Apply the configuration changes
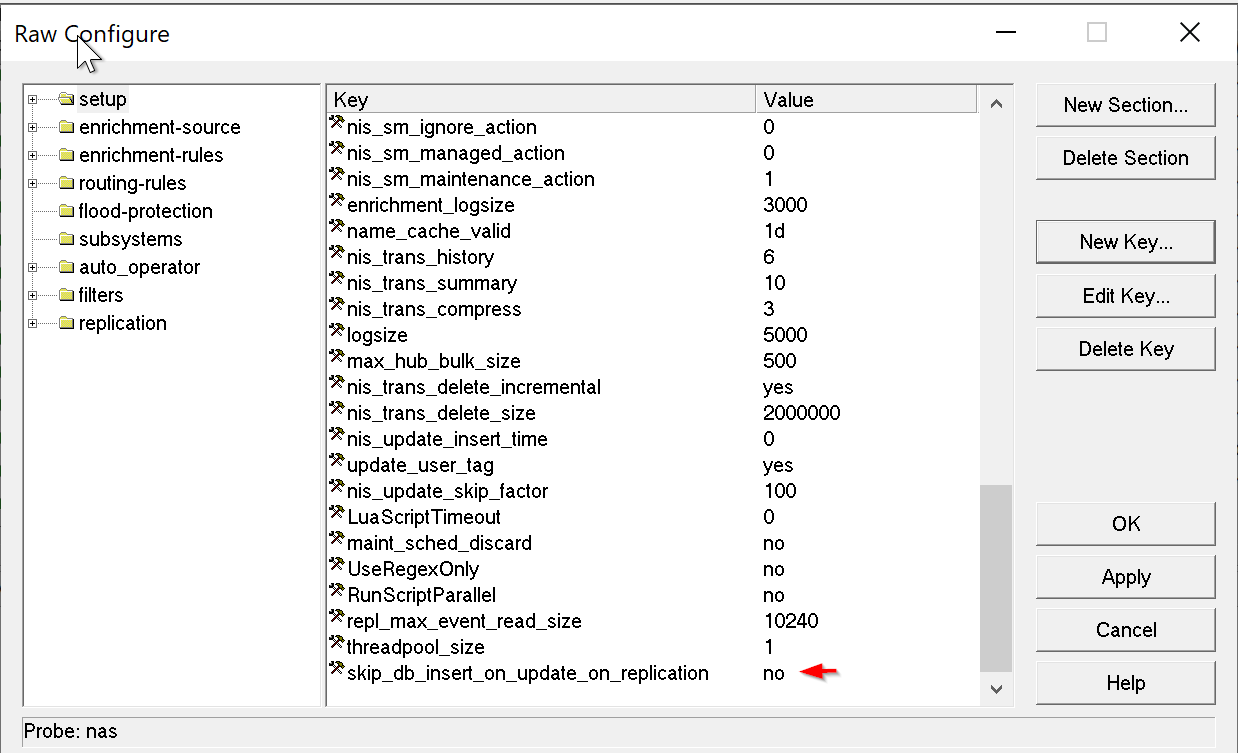1238x753 pixels. (x=1125, y=577)
